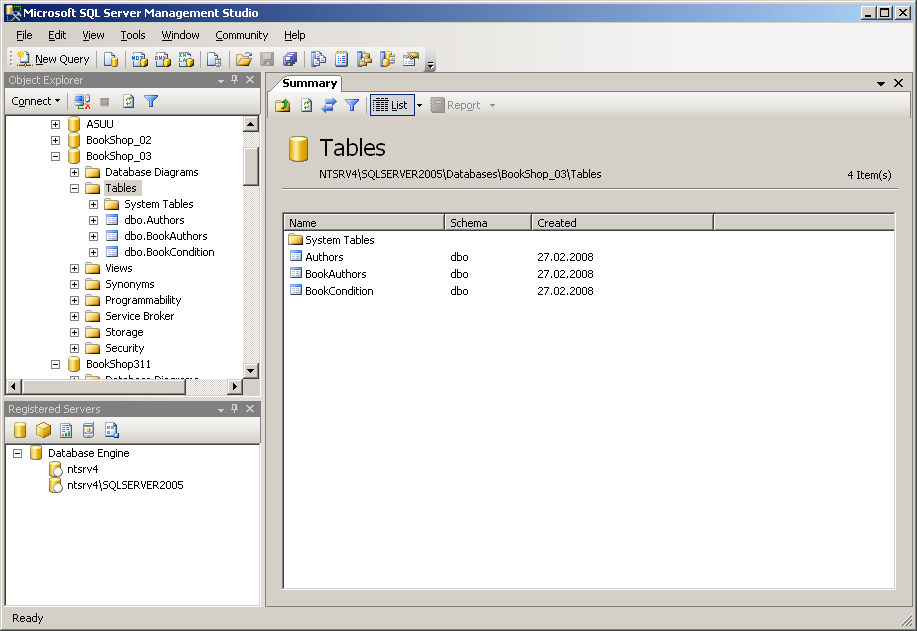
Task: Start a SQL Server Compact Edition Query
Action: coord(214,59)
